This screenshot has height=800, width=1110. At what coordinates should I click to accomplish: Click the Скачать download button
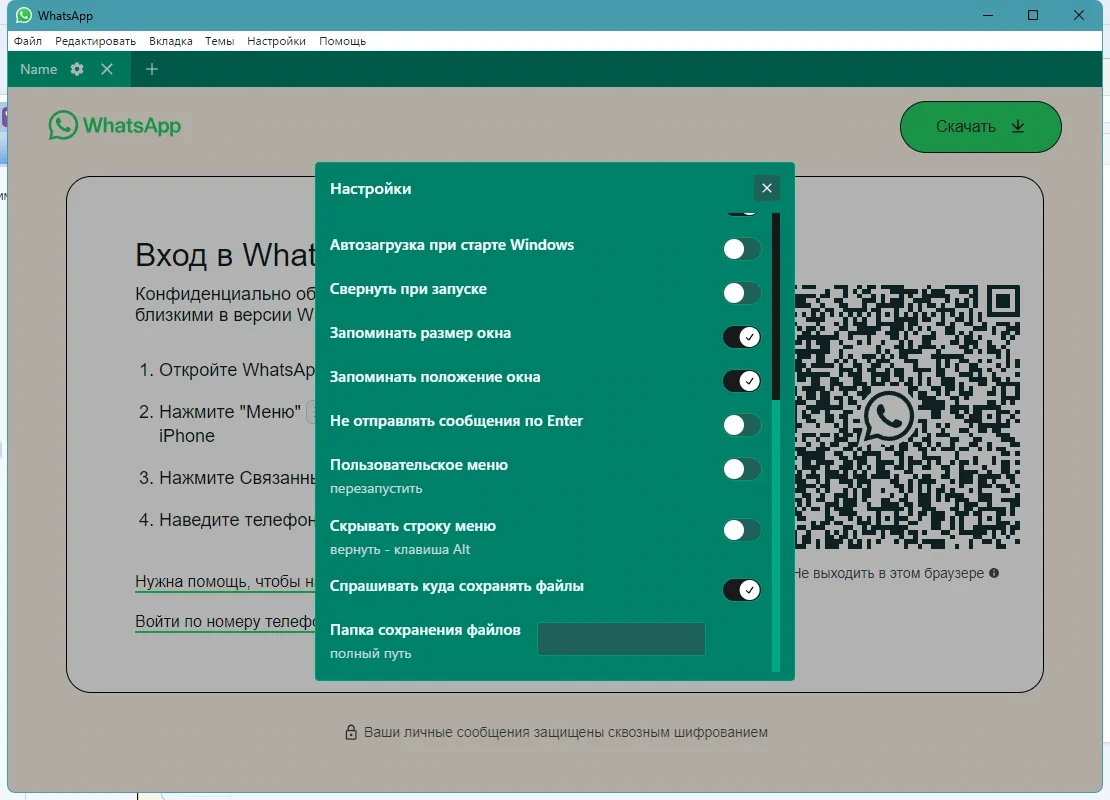(980, 127)
